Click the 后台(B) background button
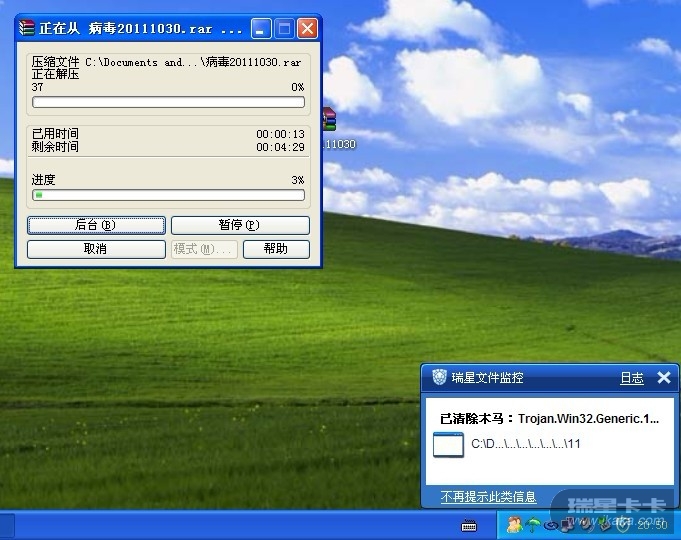Screen dimensions: 681x540 click(96, 225)
